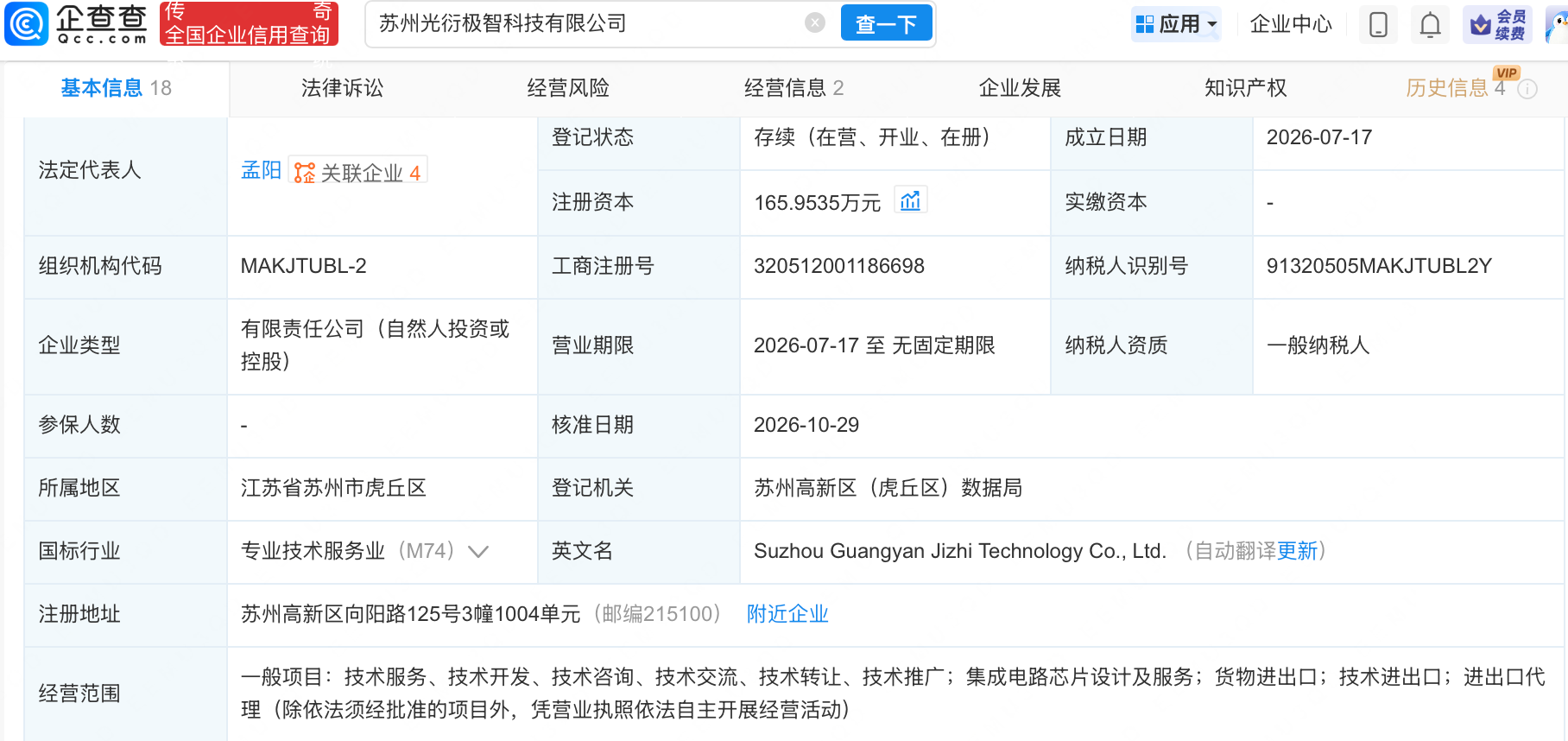1568x741 pixels.
Task: Focus the company name search field
Action: [x=587, y=23]
